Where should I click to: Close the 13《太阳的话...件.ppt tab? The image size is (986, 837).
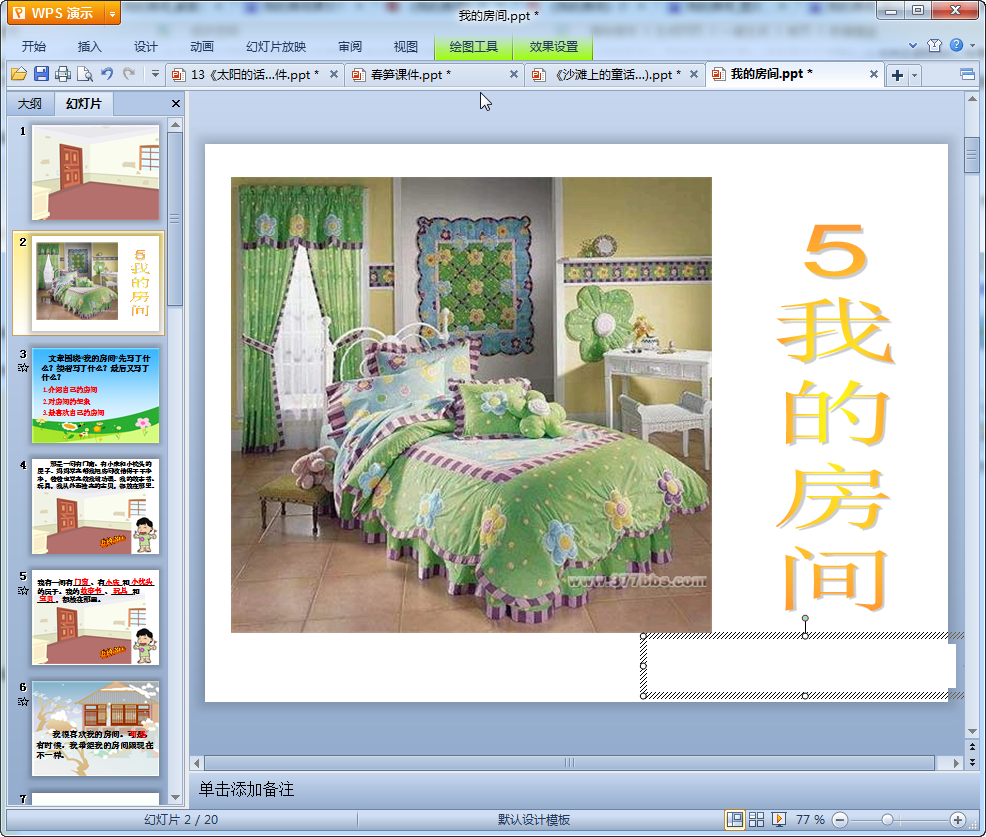pos(334,74)
